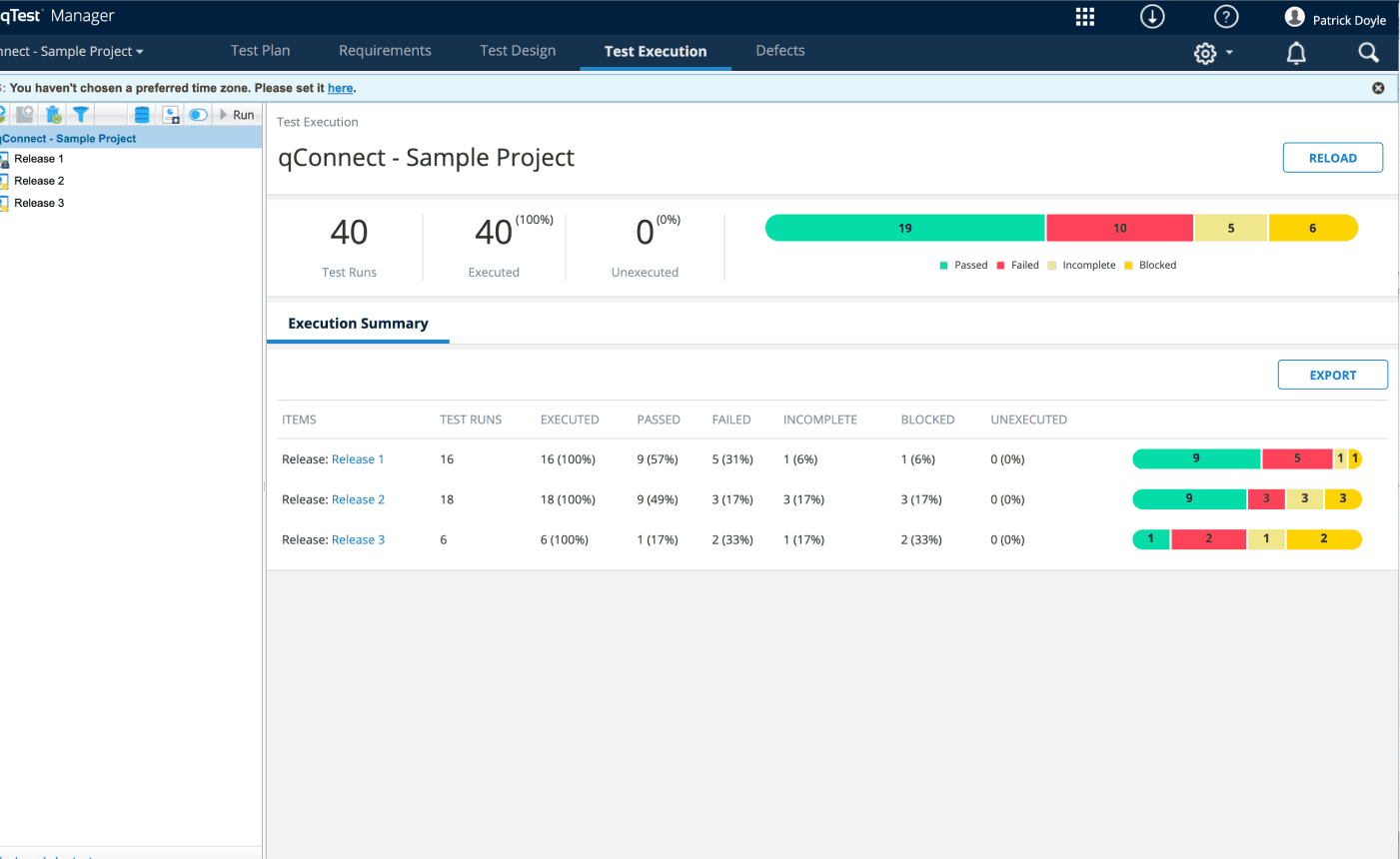Click the Incomplete legend entry
The height and width of the screenshot is (859, 1400).
(1081, 265)
